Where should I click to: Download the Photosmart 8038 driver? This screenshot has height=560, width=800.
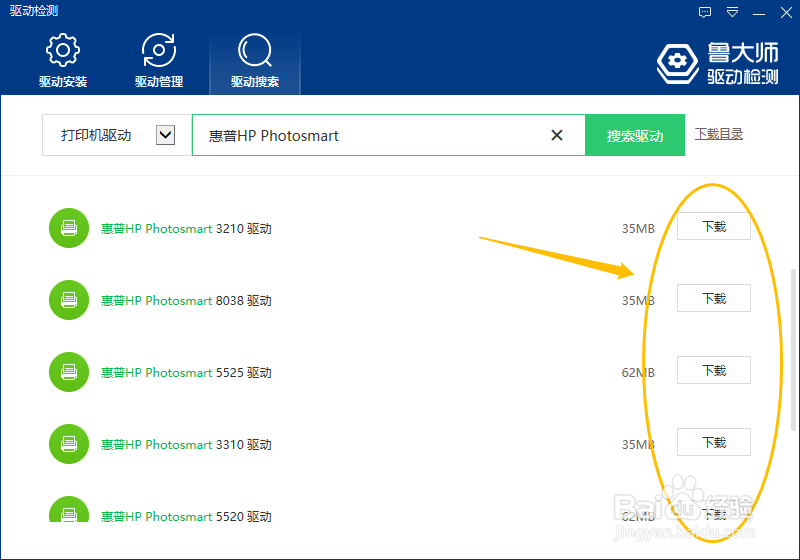pyautogui.click(x=714, y=298)
